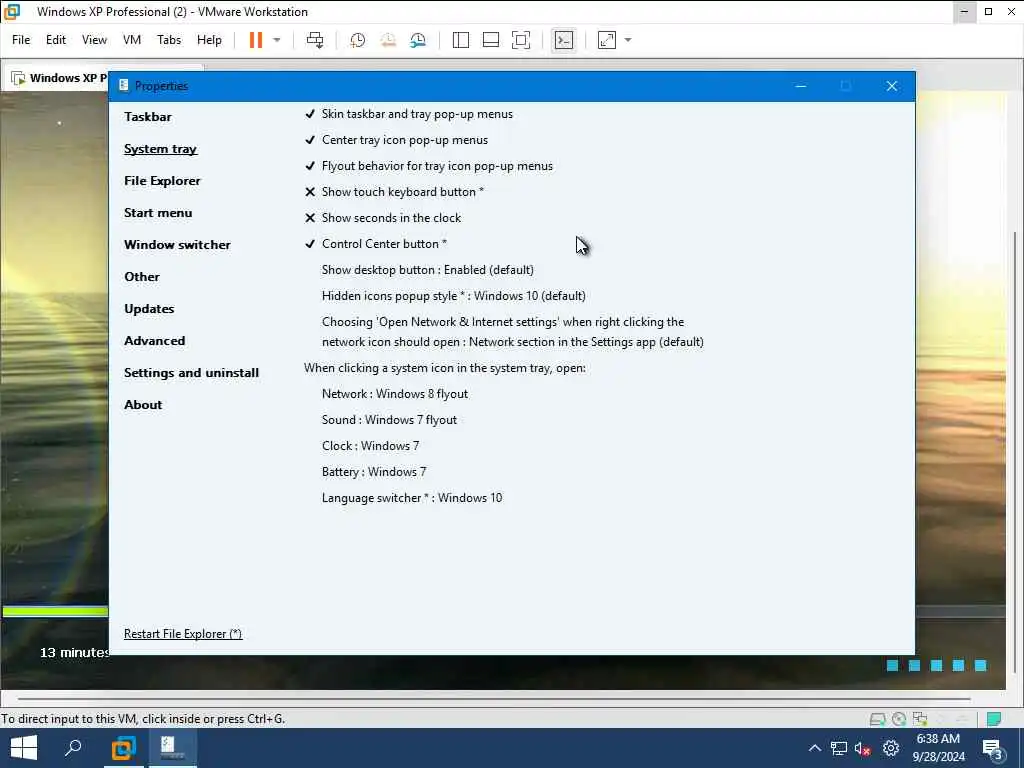Open the File Explorer section

[162, 181]
